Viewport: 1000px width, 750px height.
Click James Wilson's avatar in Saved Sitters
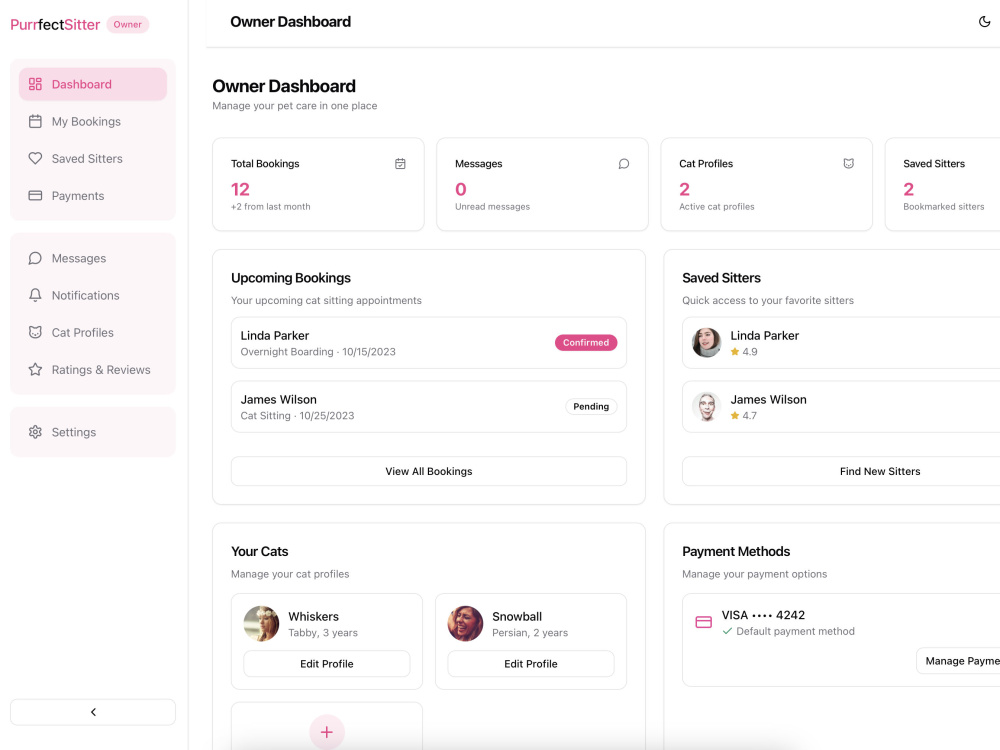pyautogui.click(x=707, y=406)
